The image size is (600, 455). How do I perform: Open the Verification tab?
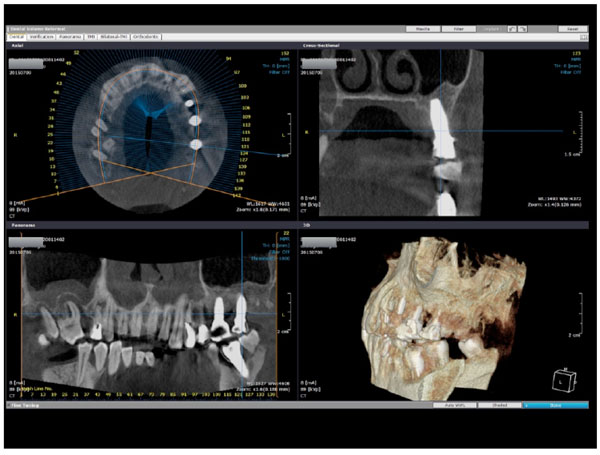pyautogui.click(x=41, y=37)
